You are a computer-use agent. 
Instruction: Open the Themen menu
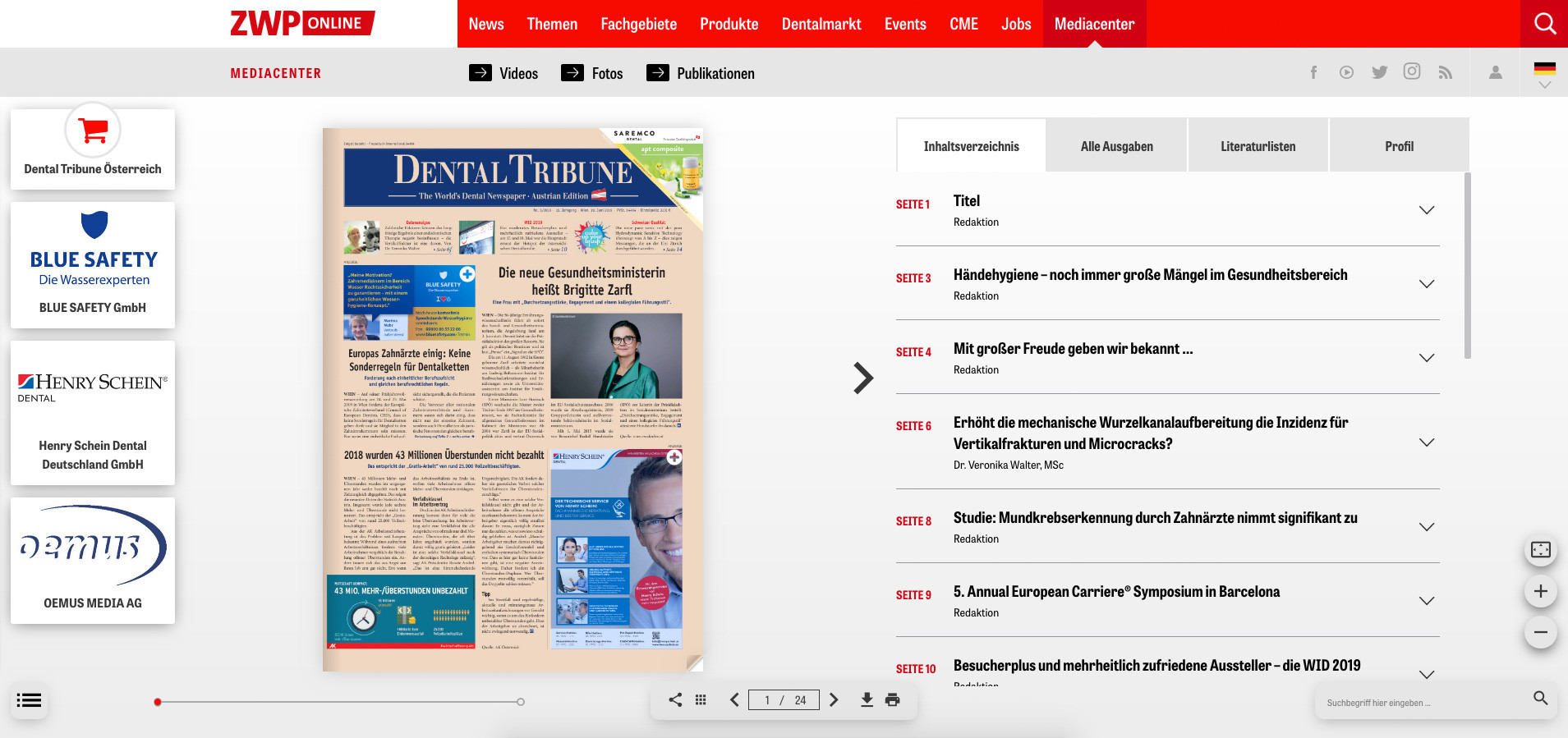(x=552, y=24)
